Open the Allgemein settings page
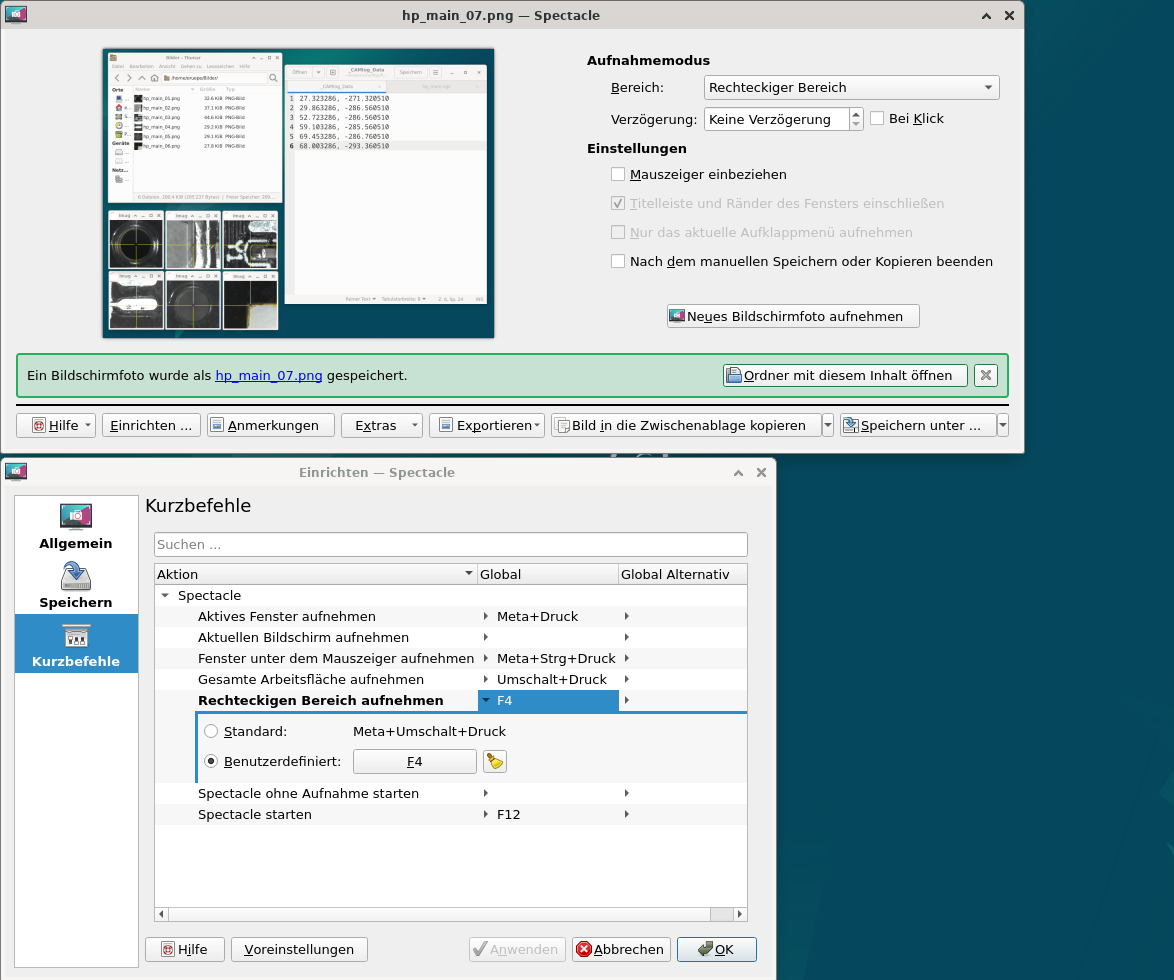This screenshot has height=980, width=1174. point(76,526)
